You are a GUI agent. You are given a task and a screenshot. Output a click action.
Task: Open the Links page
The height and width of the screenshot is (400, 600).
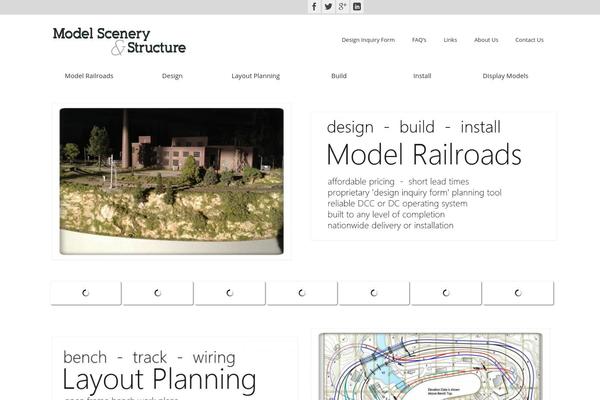coord(450,40)
